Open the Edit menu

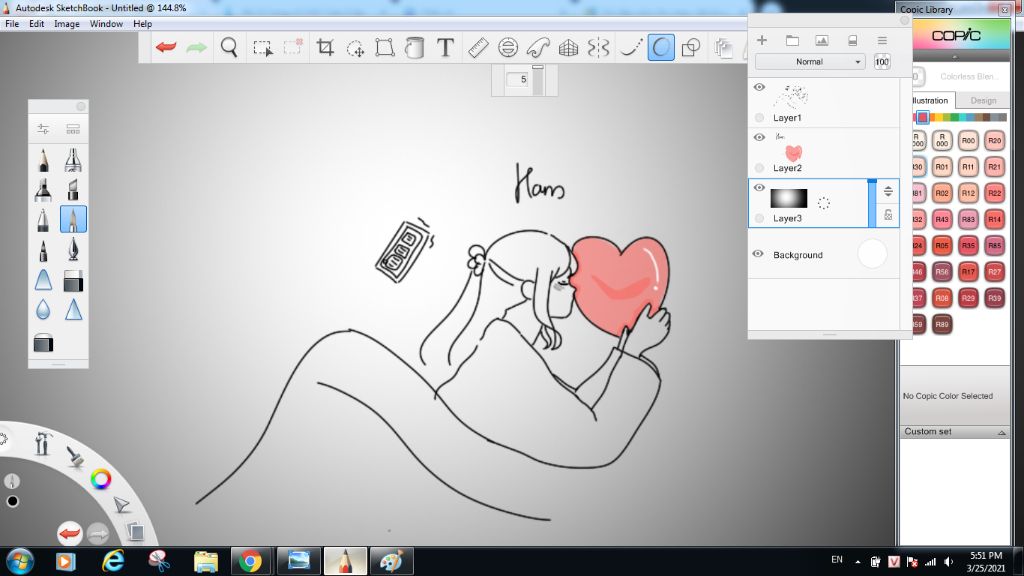coord(37,24)
